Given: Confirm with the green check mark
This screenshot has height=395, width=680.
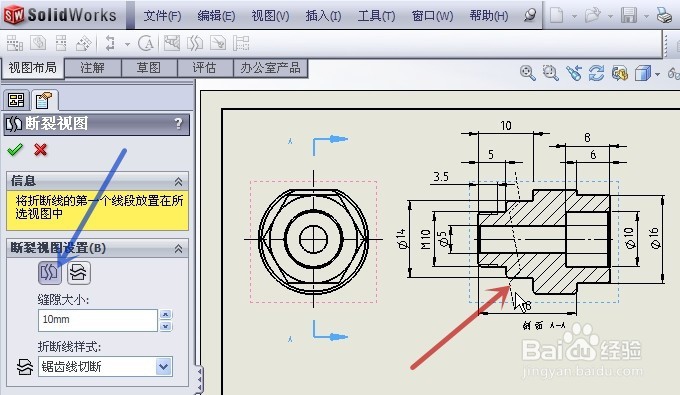Looking at the screenshot, I should [15, 150].
